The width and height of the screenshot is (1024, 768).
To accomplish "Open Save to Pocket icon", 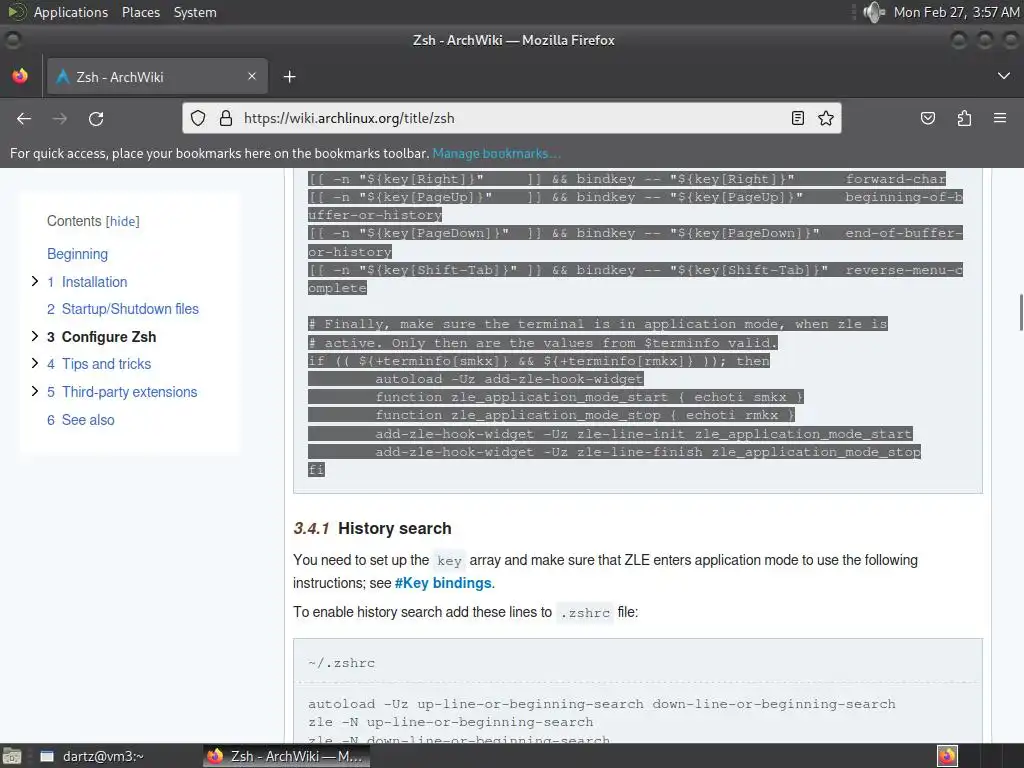I will (927, 118).
